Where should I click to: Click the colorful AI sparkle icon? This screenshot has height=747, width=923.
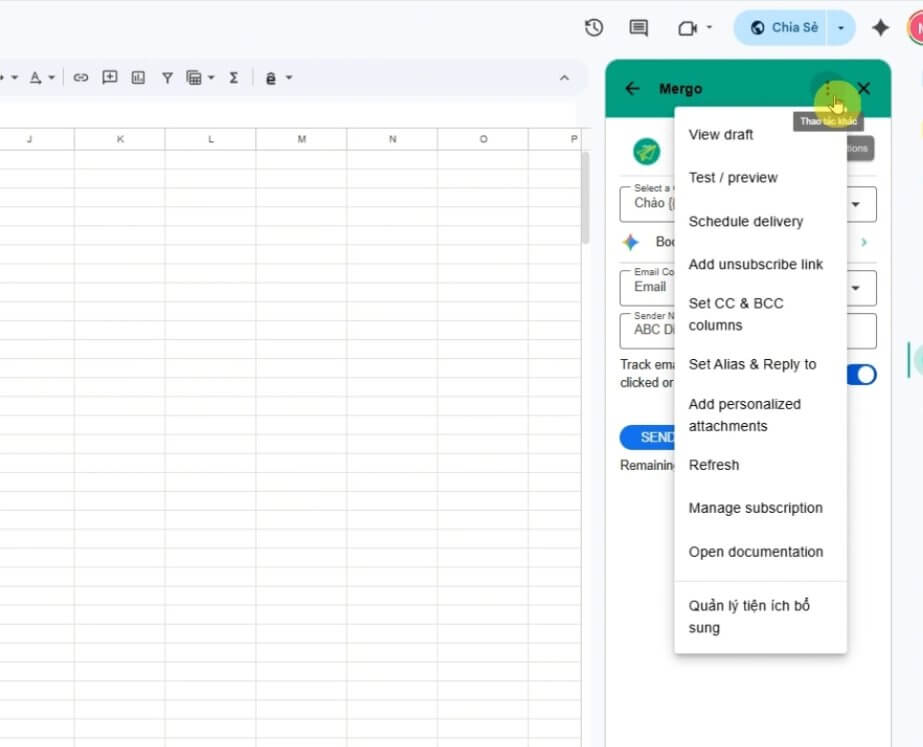[631, 242]
